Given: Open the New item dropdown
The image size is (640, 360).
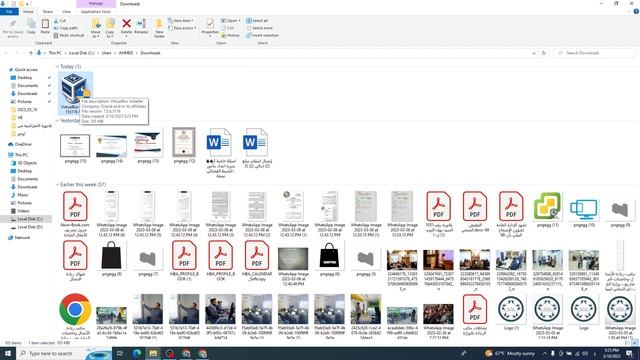Looking at the screenshot, I should point(181,20).
